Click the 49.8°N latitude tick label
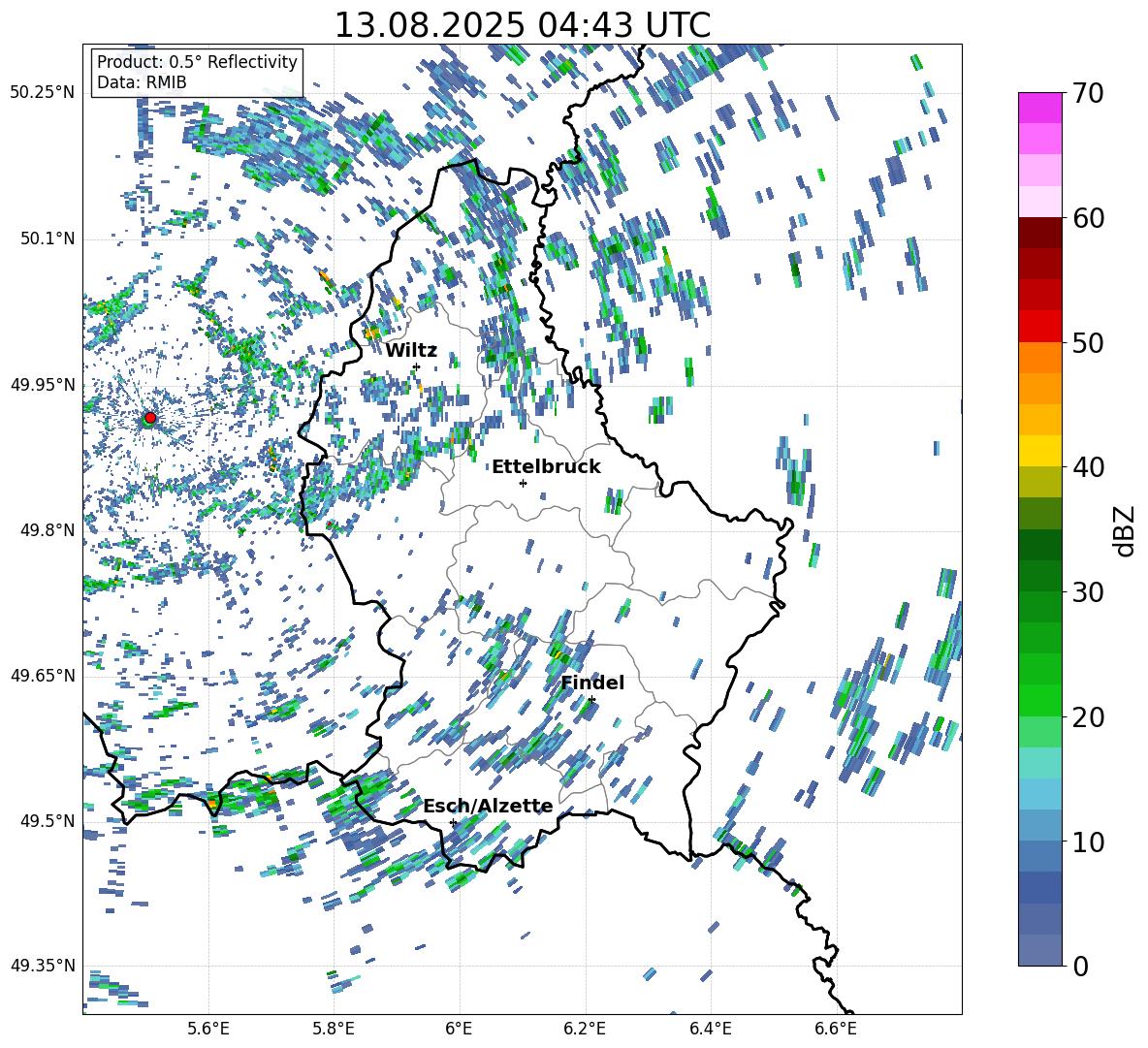 [47, 530]
